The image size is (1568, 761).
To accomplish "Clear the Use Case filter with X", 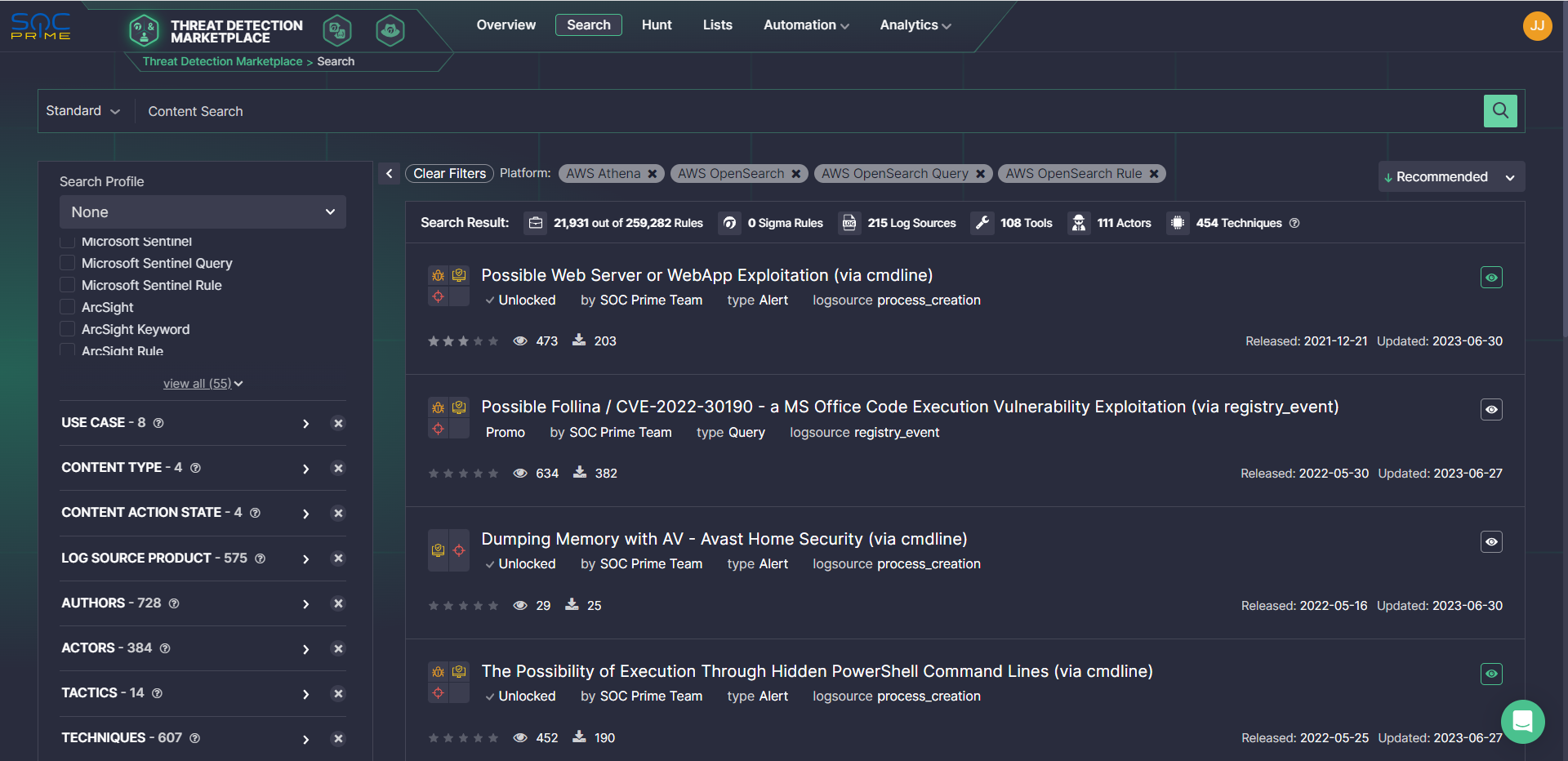I will (338, 423).
